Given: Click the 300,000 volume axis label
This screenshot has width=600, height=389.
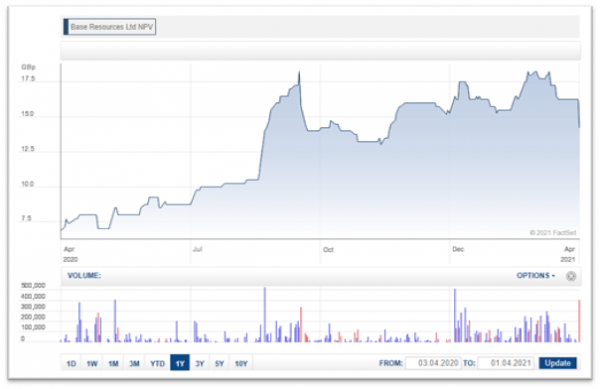Looking at the screenshot, I should coord(33,307).
